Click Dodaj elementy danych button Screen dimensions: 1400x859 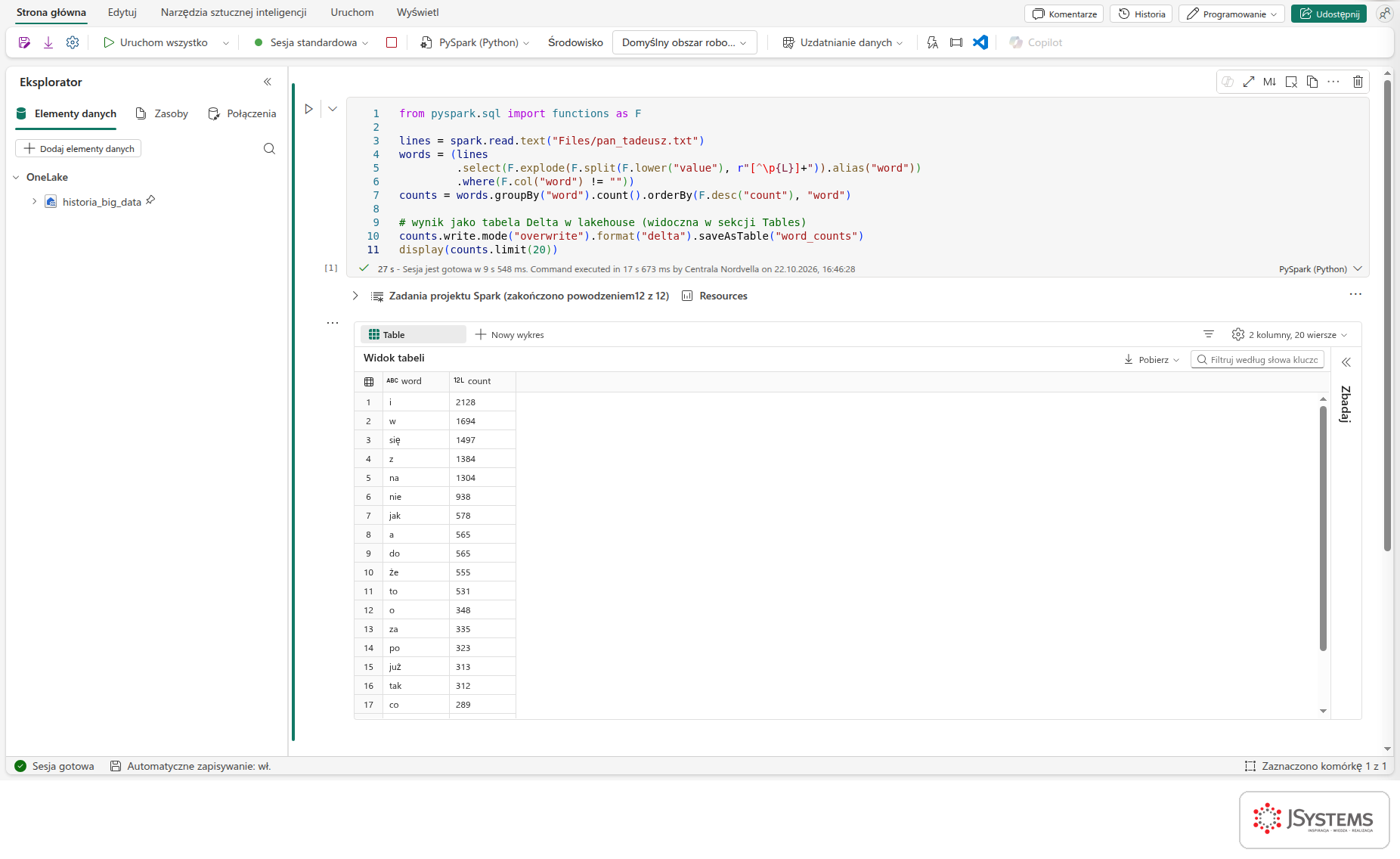pos(79,148)
